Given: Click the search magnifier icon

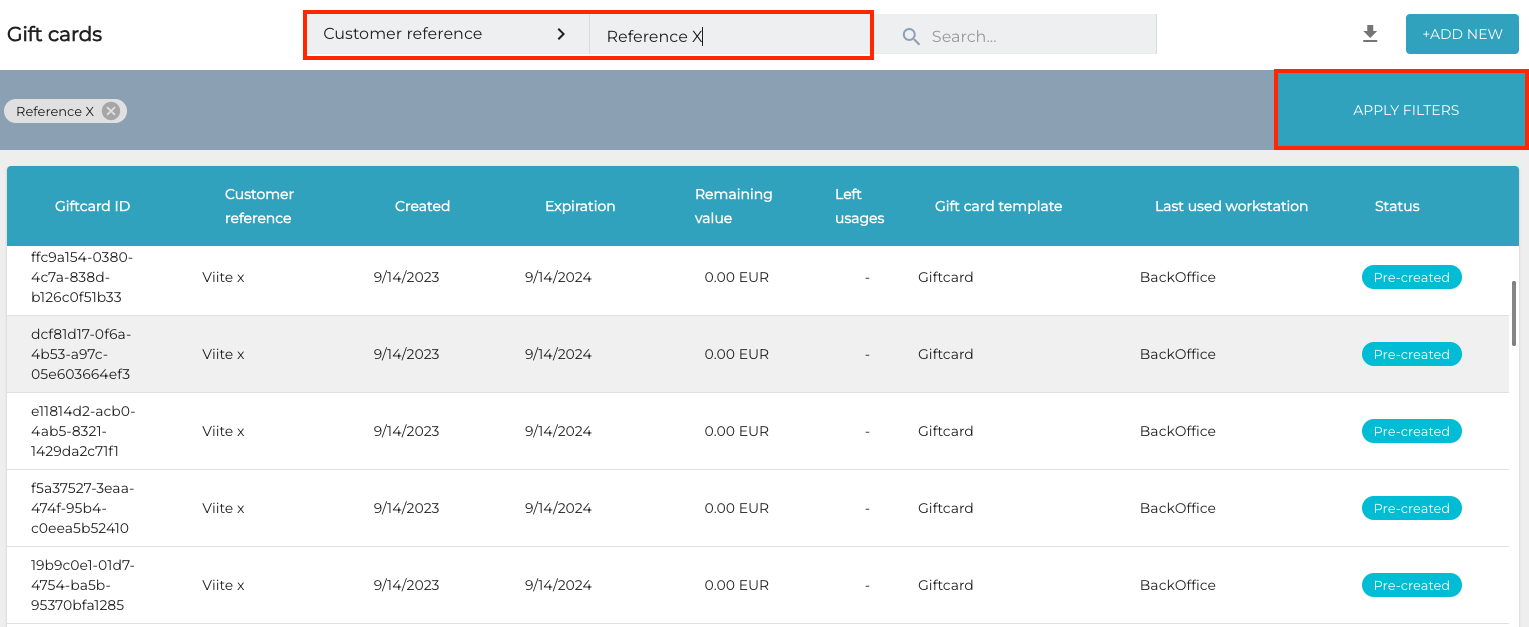Looking at the screenshot, I should point(911,36).
